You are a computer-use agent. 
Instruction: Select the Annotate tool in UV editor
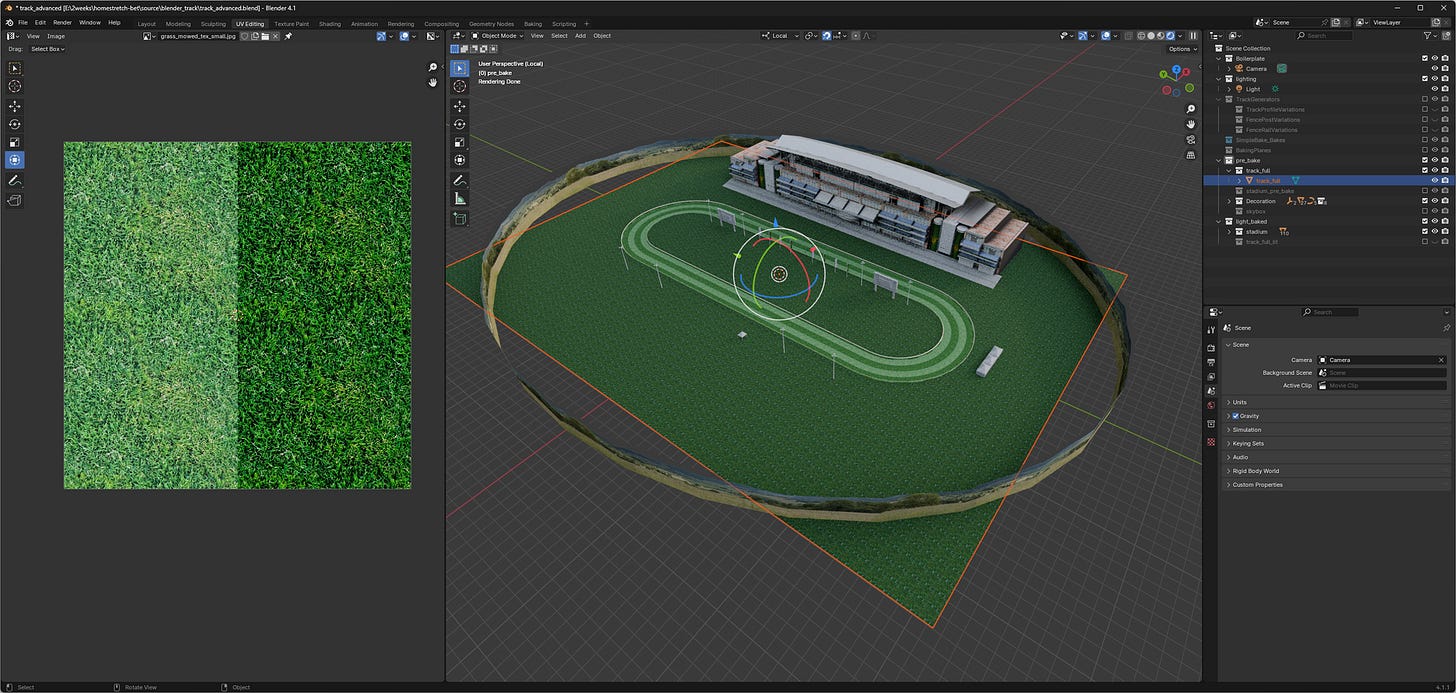(x=15, y=181)
